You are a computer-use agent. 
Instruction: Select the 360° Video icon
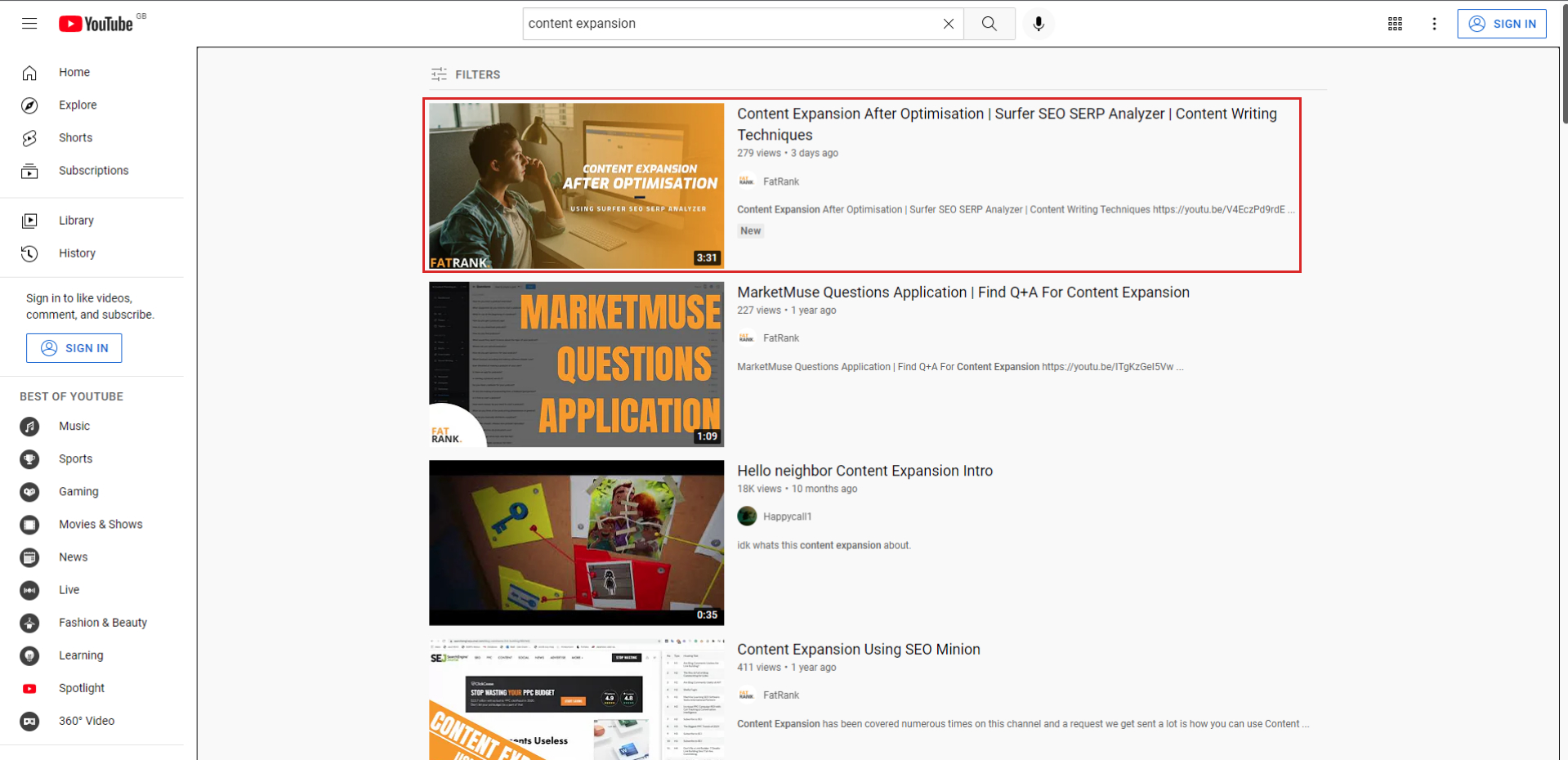click(x=29, y=721)
